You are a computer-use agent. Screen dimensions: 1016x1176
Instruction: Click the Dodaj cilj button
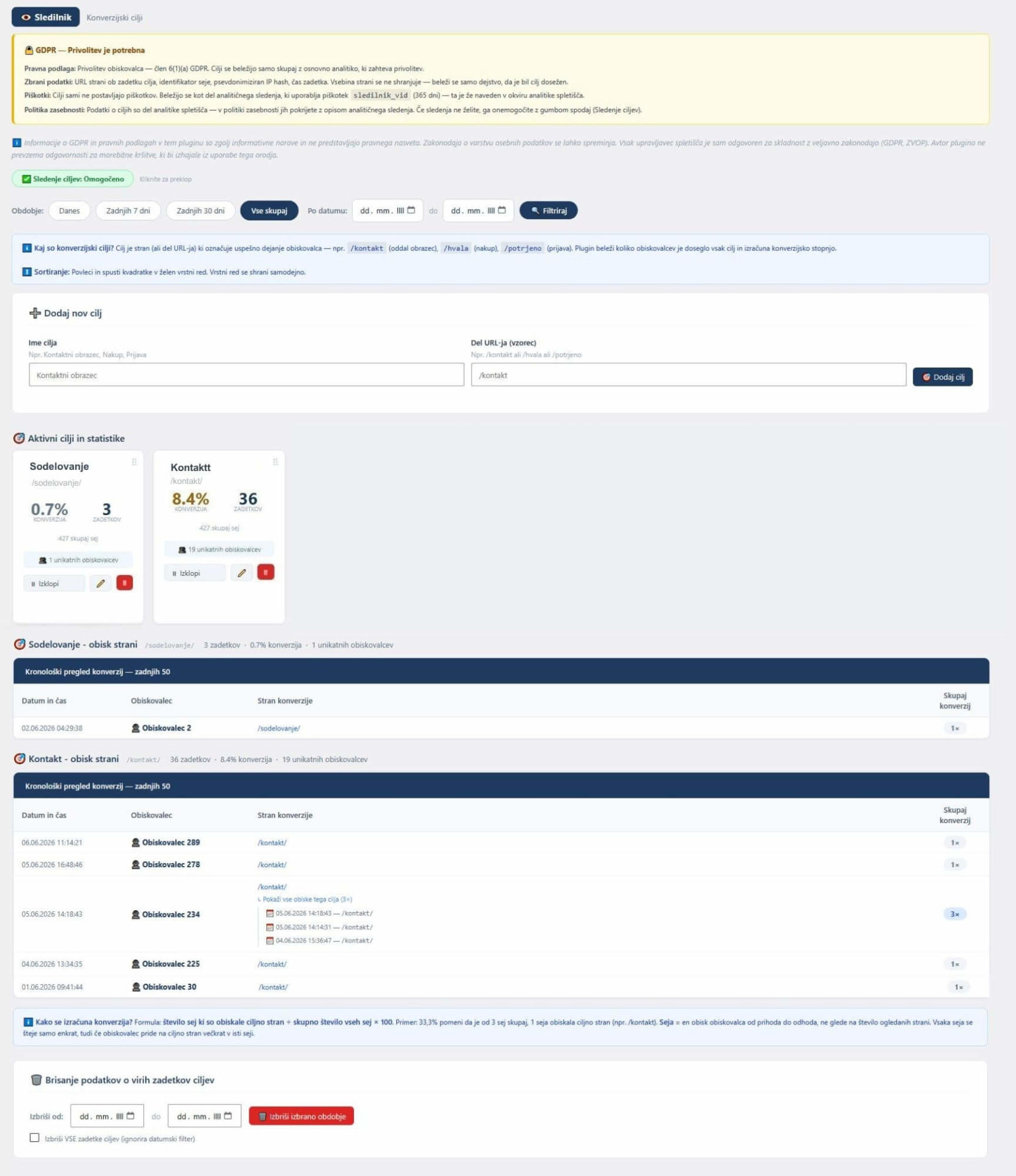coord(943,377)
